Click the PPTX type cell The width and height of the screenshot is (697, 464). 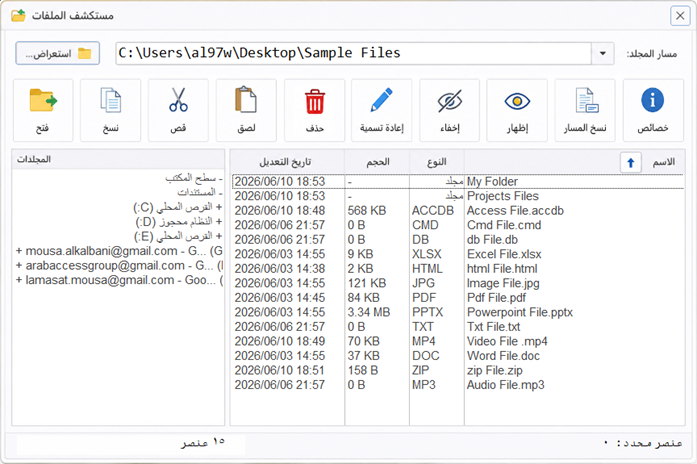point(428,312)
